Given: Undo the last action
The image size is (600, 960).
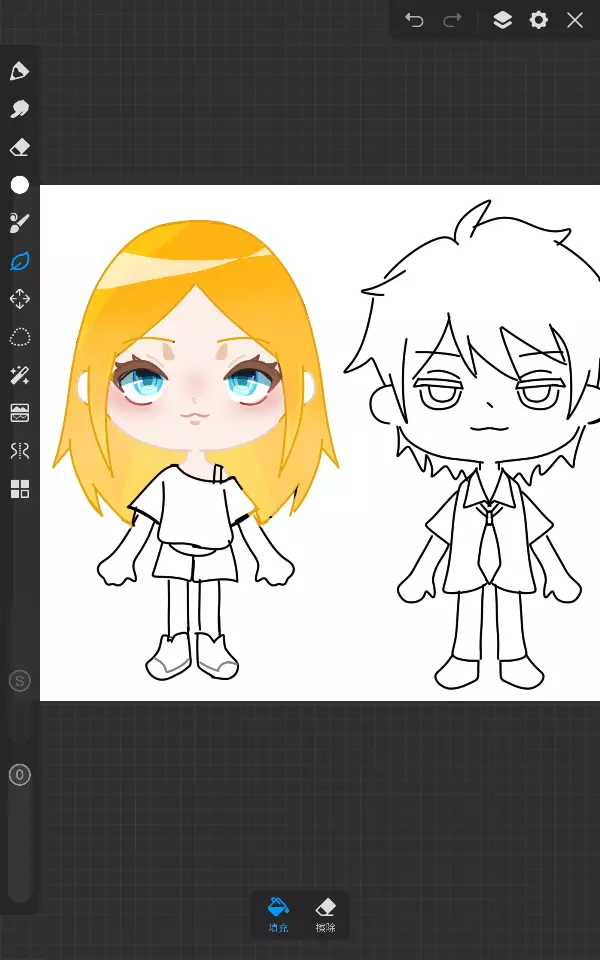Looking at the screenshot, I should [x=414, y=20].
